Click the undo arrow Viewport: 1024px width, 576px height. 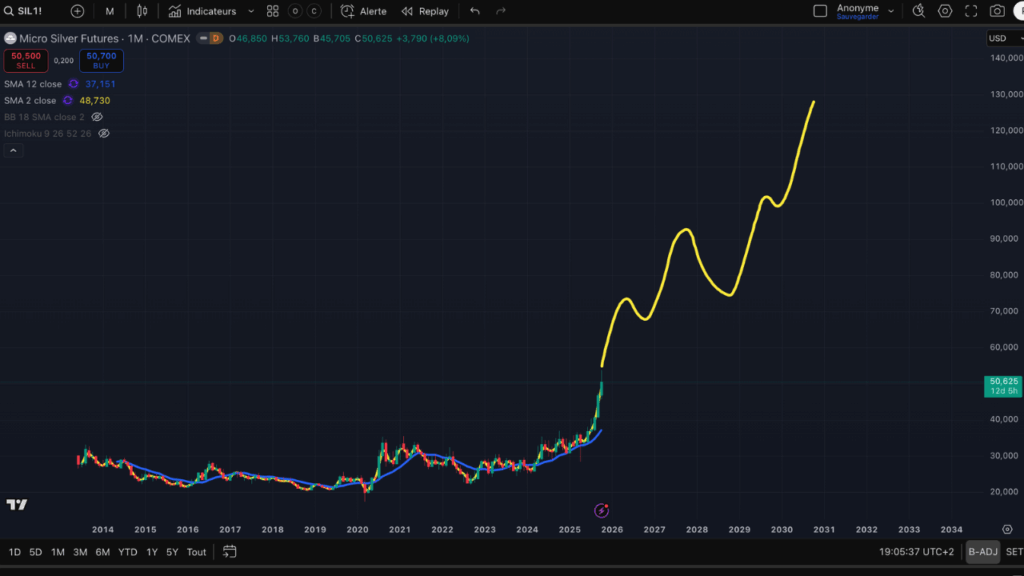click(475, 11)
